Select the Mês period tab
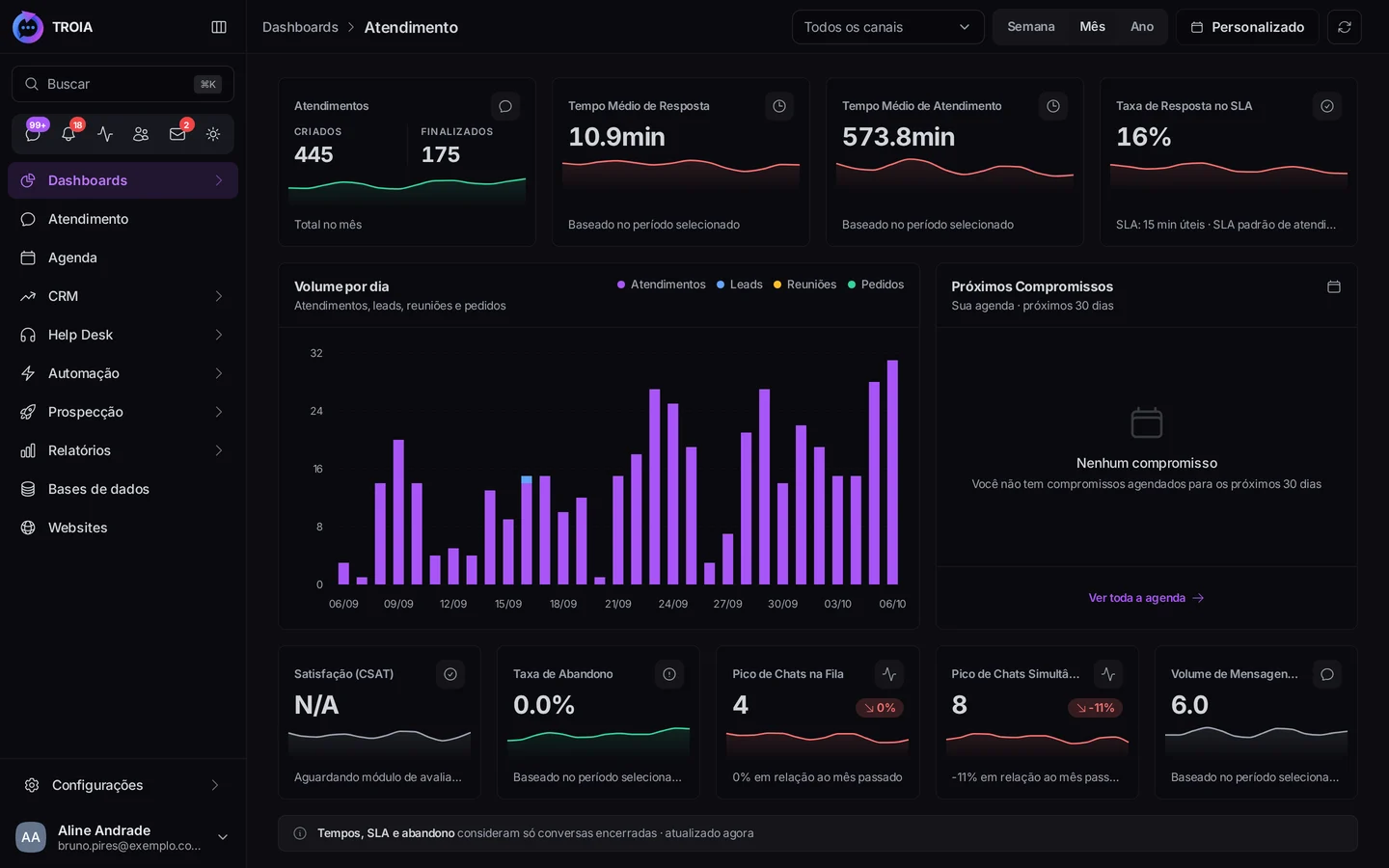The width and height of the screenshot is (1389, 868). pyautogui.click(x=1093, y=27)
